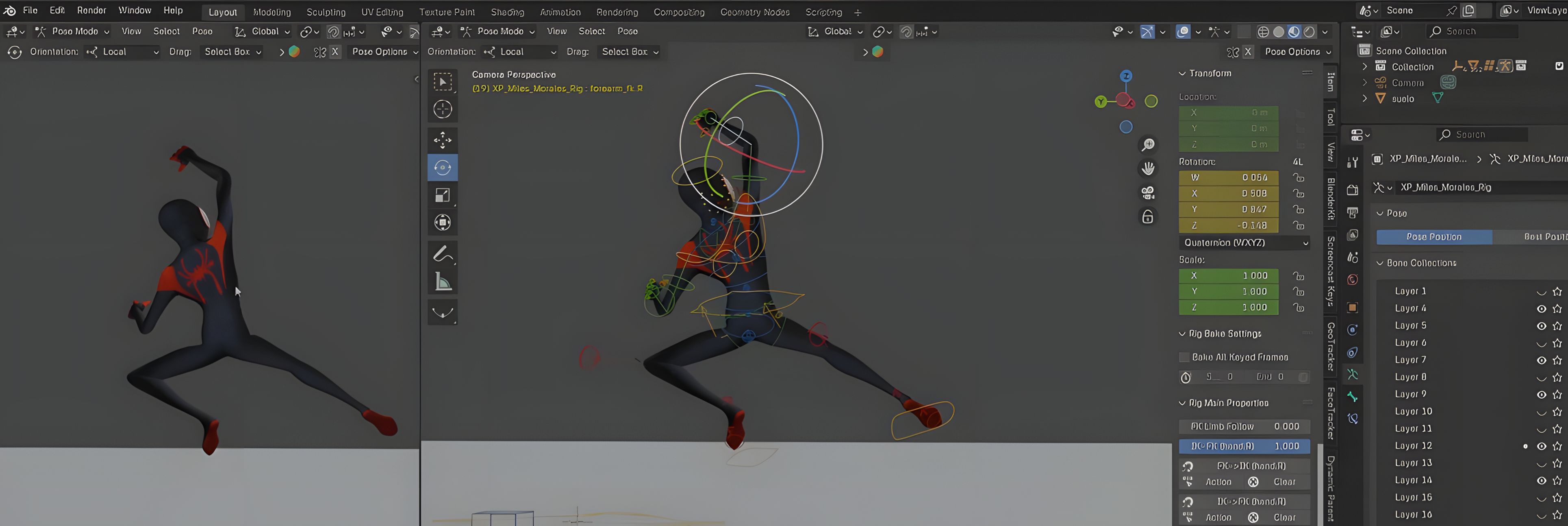1568x526 pixels.
Task: Collapse the Transform panel
Action: pos(1182,73)
